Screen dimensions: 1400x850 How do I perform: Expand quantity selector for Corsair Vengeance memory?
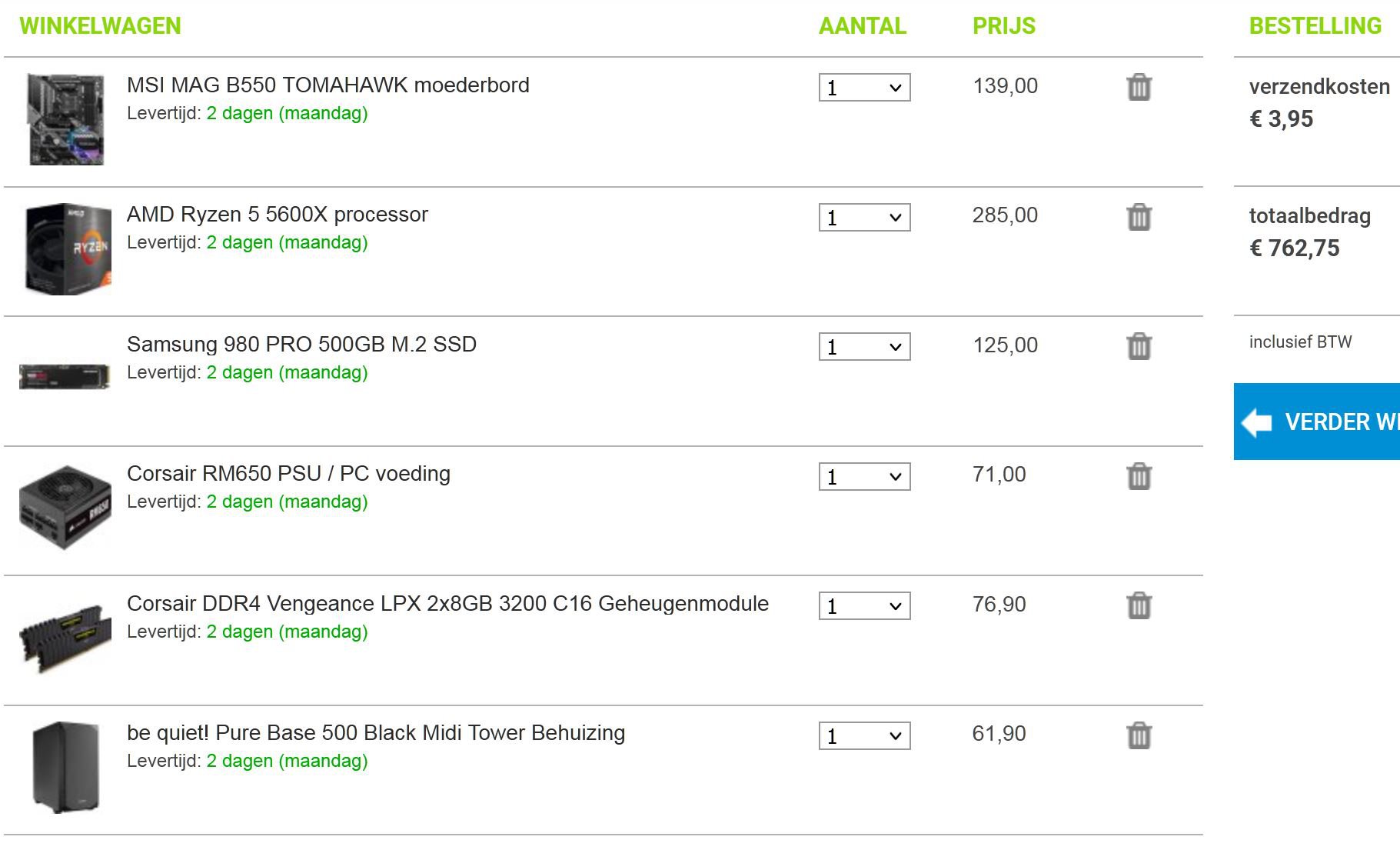point(864,606)
